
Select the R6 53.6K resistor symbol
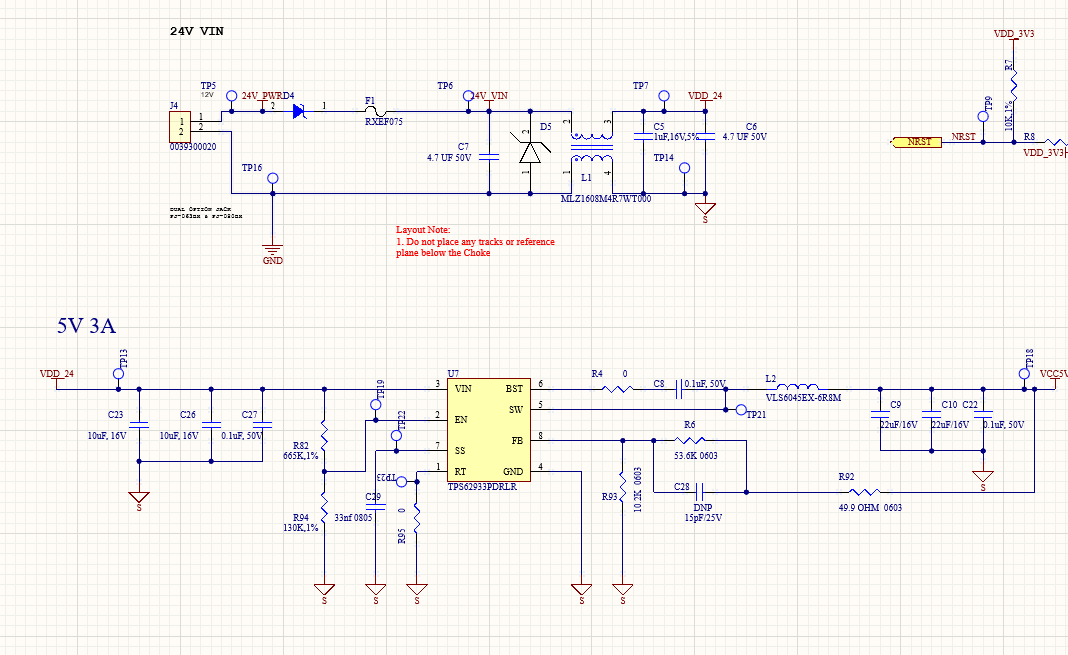point(689,441)
